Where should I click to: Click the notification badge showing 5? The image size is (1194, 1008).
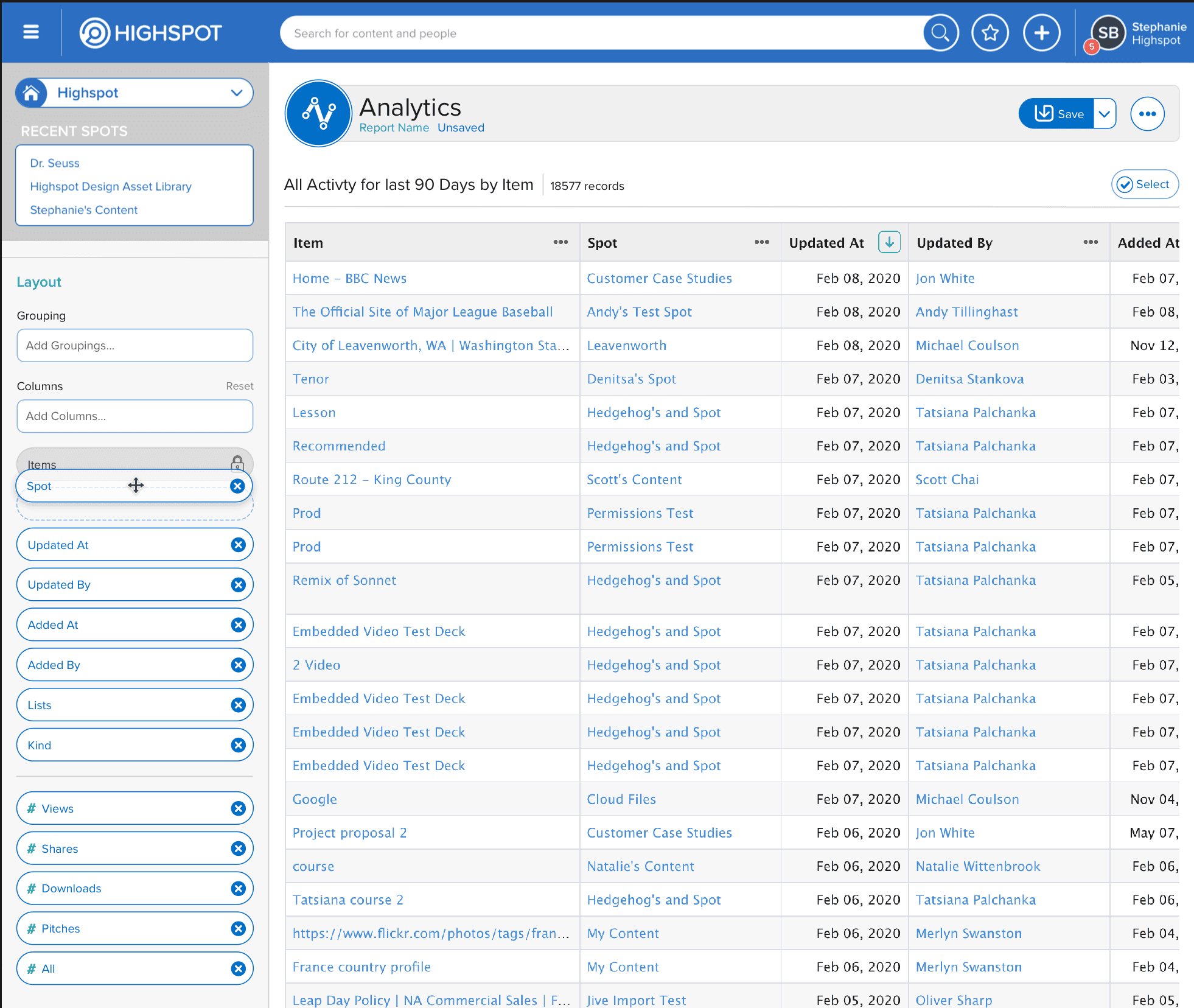1092,47
